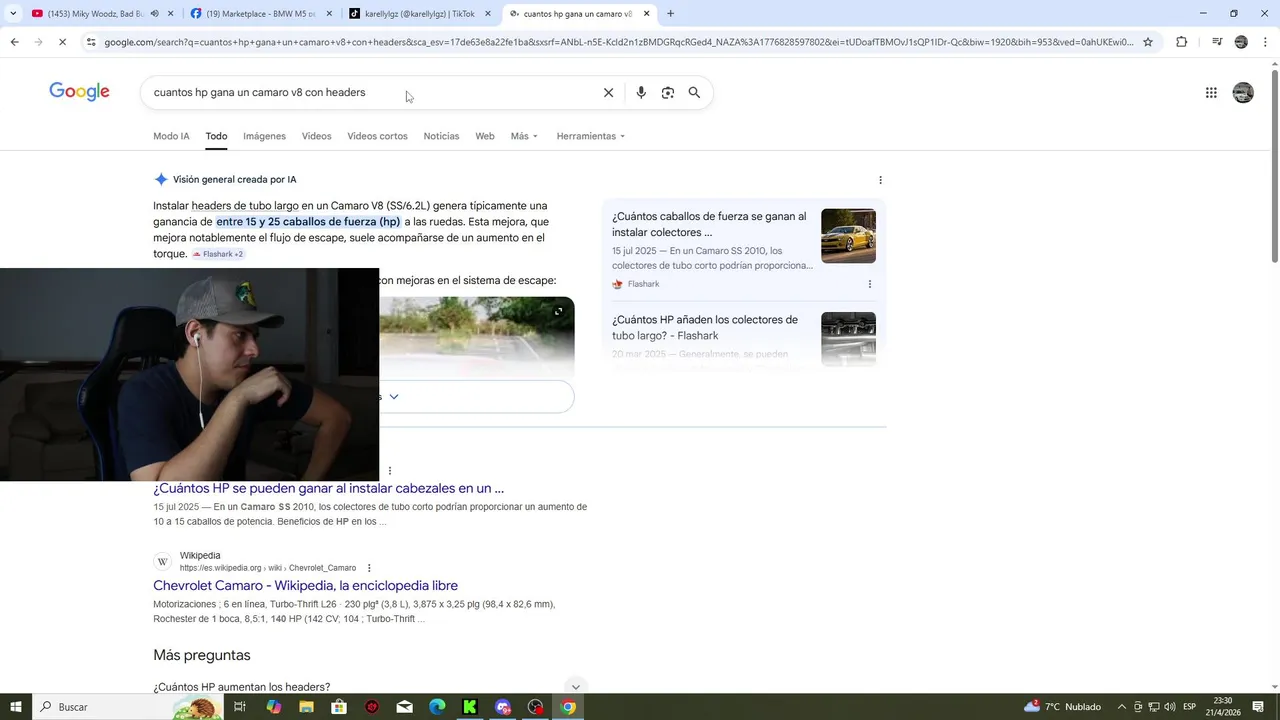Open Flashark source card three-dot menu
The width and height of the screenshot is (1280, 720).
tap(869, 284)
